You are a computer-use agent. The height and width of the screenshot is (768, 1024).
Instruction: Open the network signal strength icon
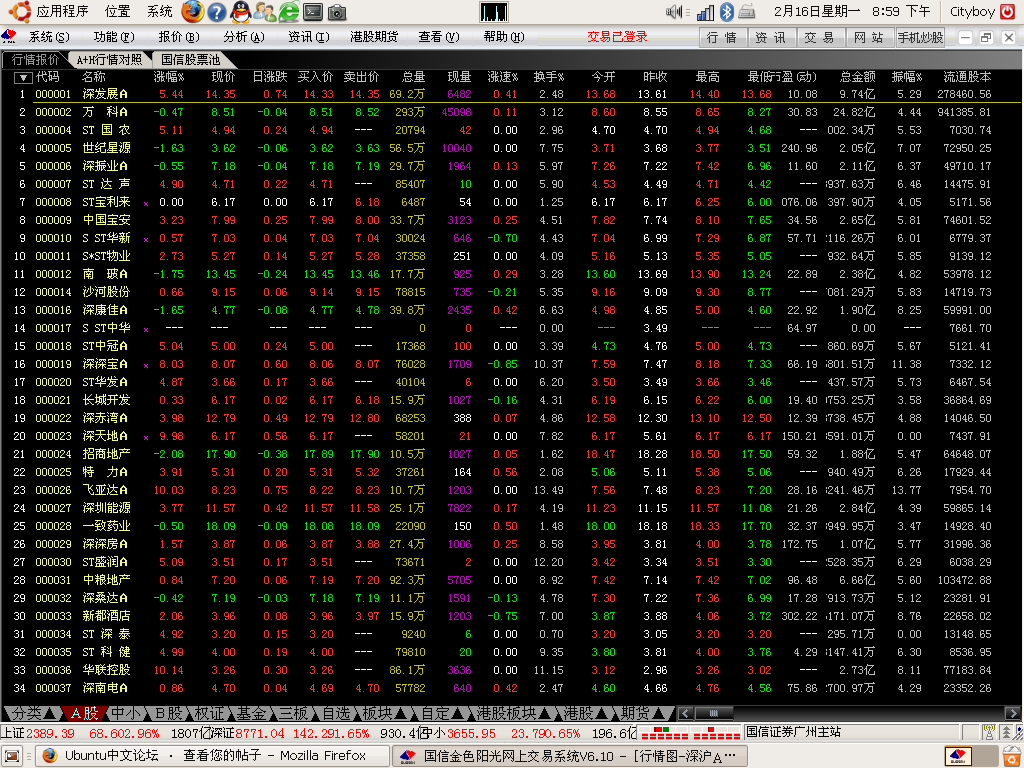(x=705, y=12)
